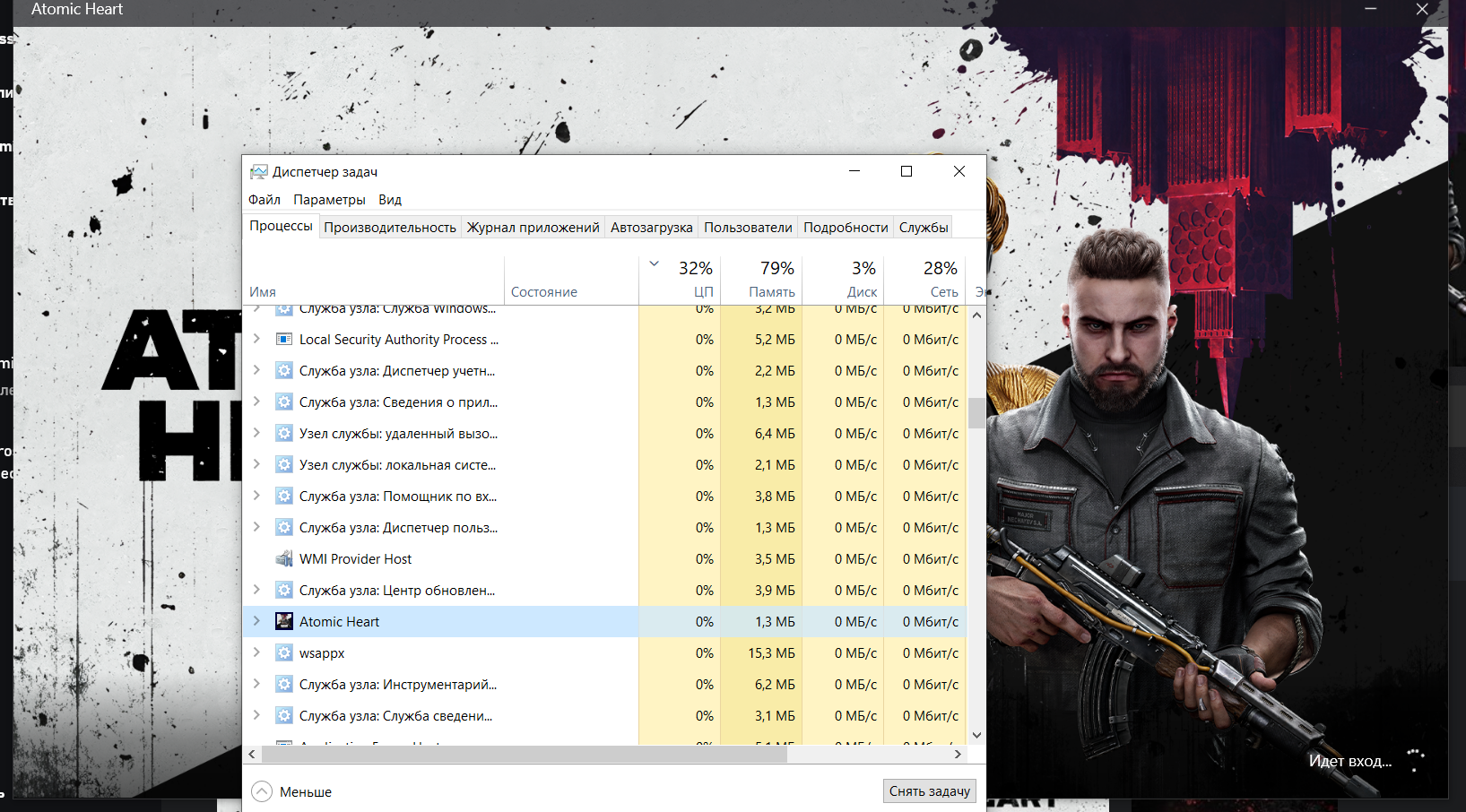Select the 'WMI Provider Host' process name
Screen dimensions: 1466x812
coord(355,559)
